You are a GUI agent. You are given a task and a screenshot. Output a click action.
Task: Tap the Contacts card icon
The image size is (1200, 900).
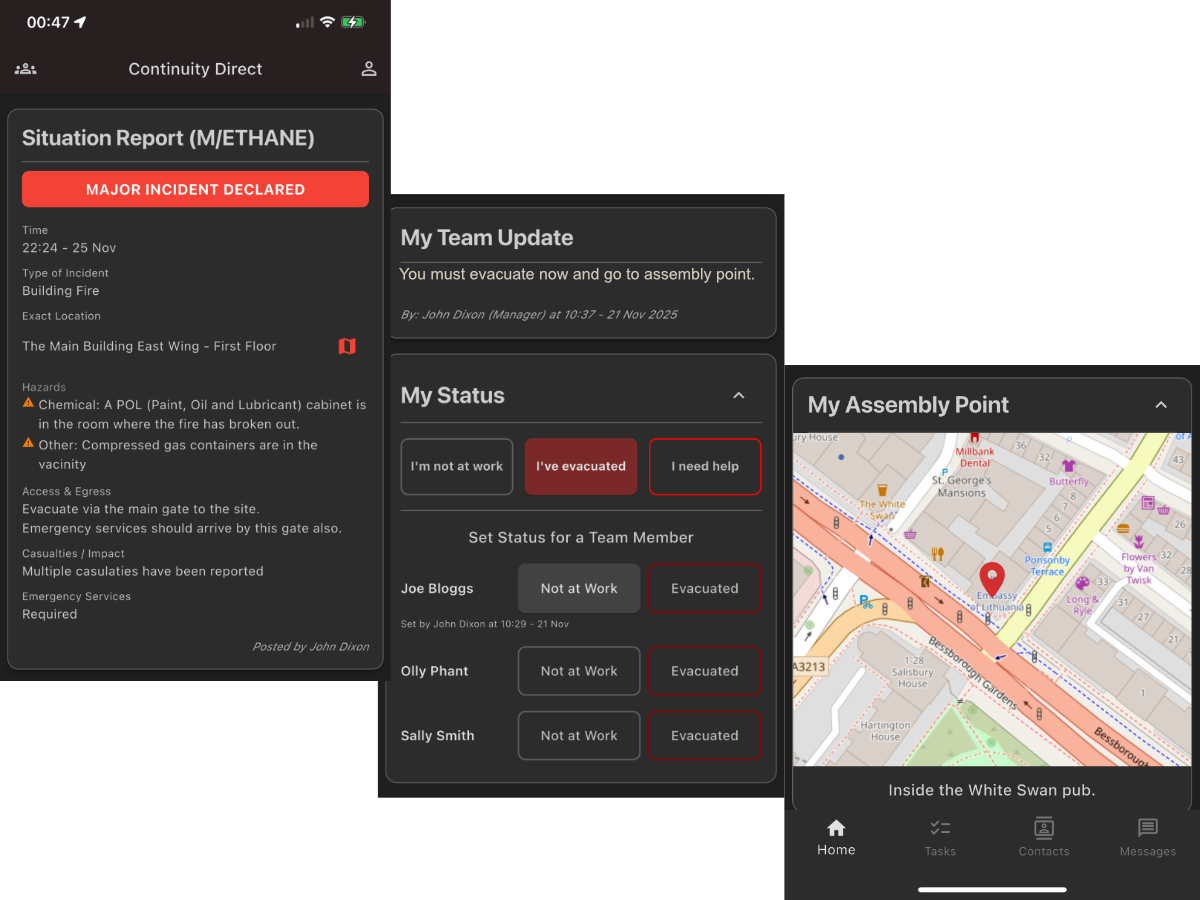(1044, 830)
